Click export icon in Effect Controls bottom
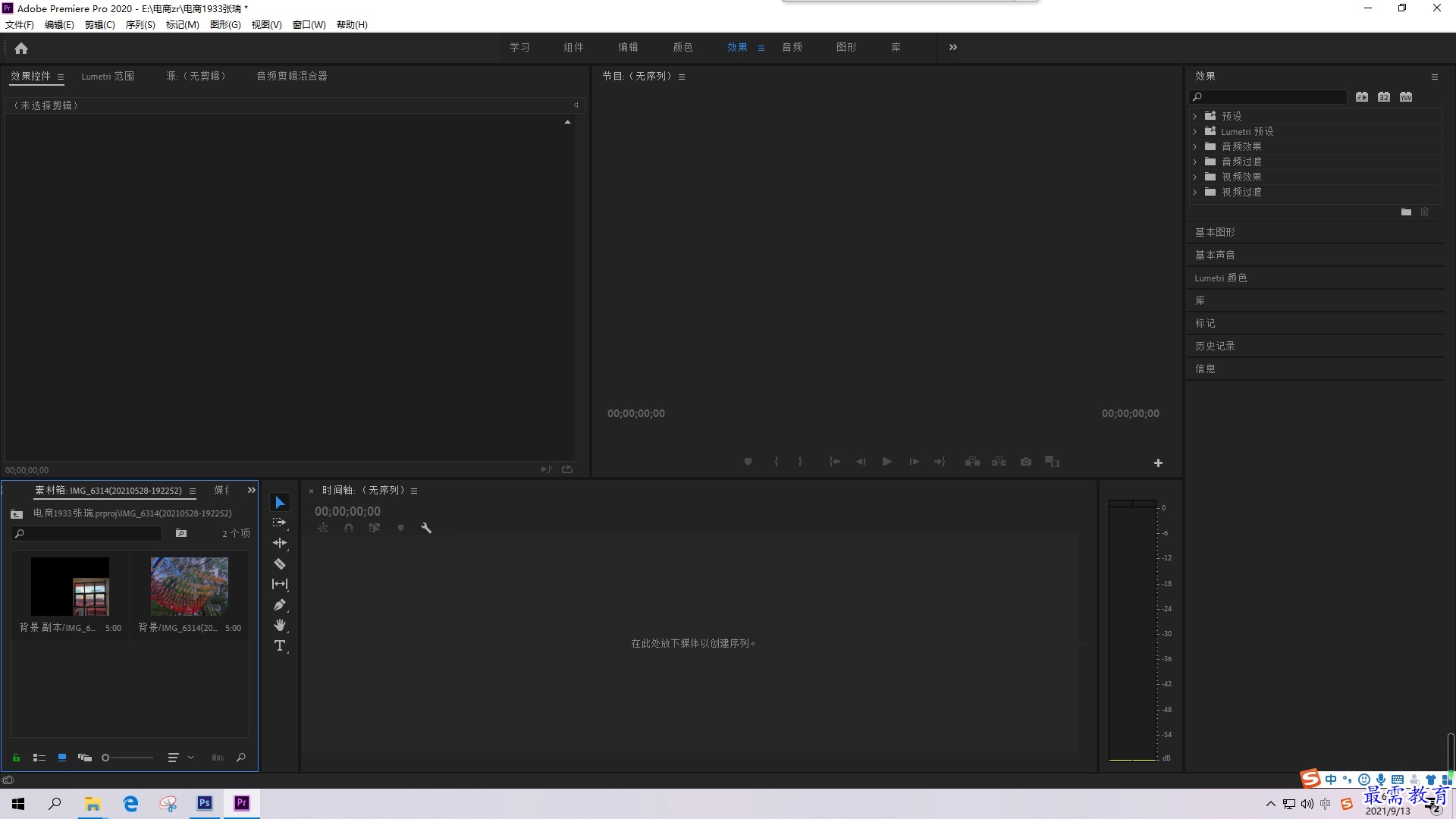Image resolution: width=1456 pixels, height=819 pixels. tap(567, 469)
